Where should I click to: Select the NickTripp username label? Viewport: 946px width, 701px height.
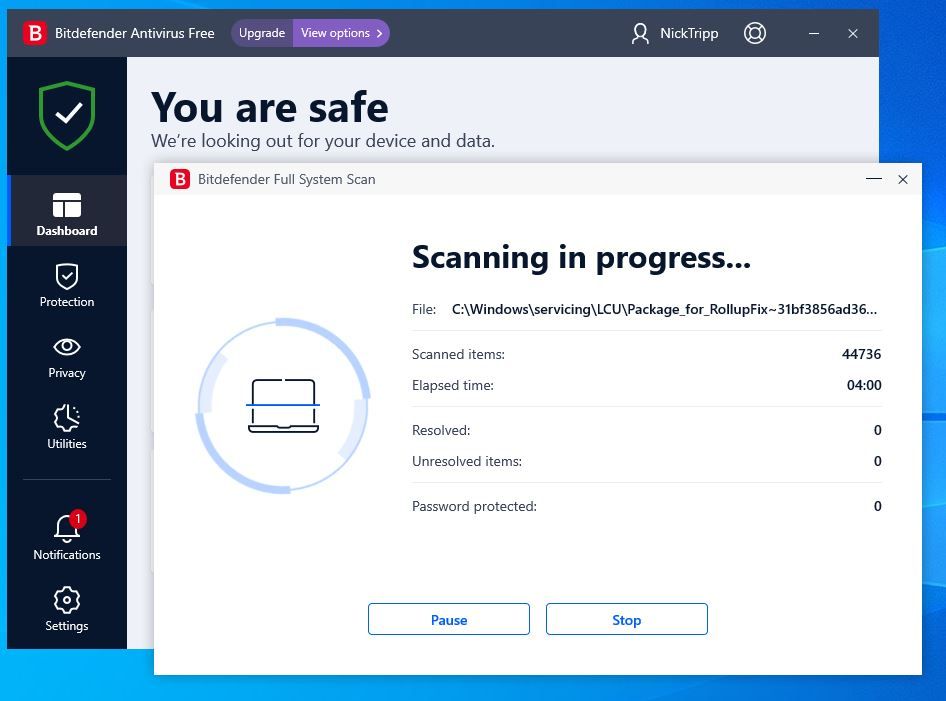click(687, 33)
